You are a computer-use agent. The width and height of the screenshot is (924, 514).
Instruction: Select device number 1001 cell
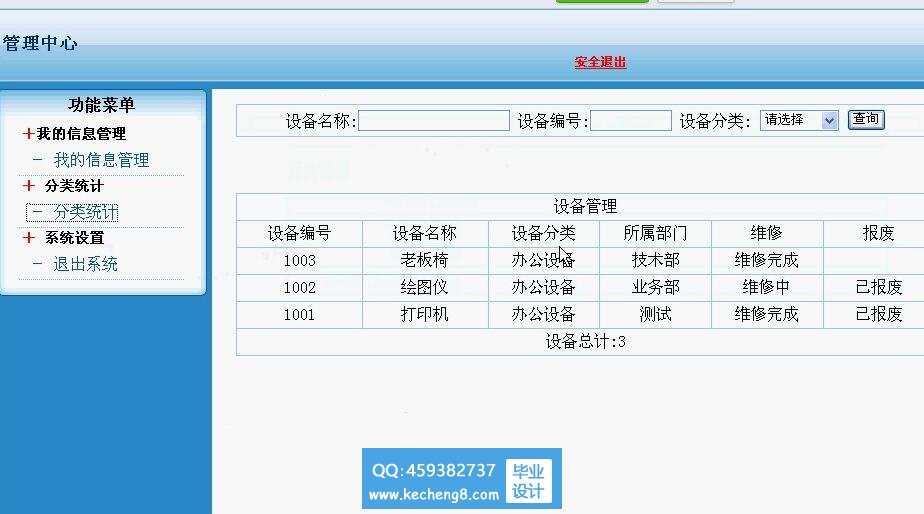pos(299,315)
